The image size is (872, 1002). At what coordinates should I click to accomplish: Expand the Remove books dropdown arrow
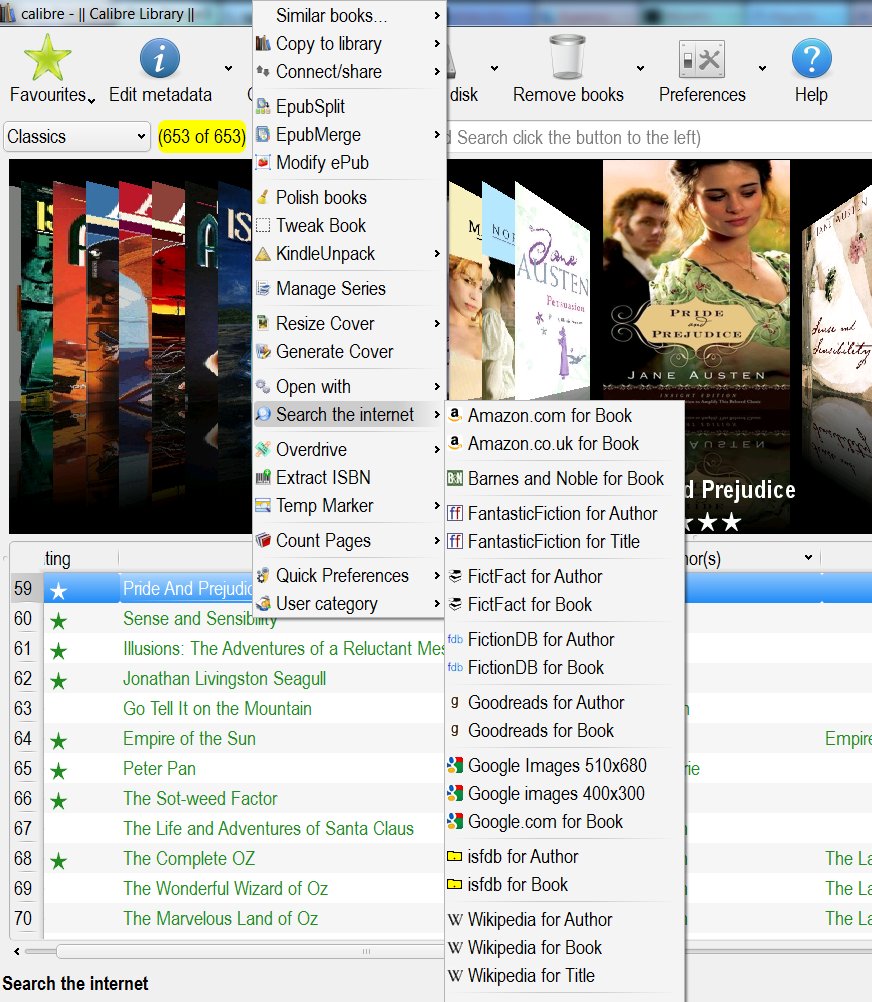640,68
